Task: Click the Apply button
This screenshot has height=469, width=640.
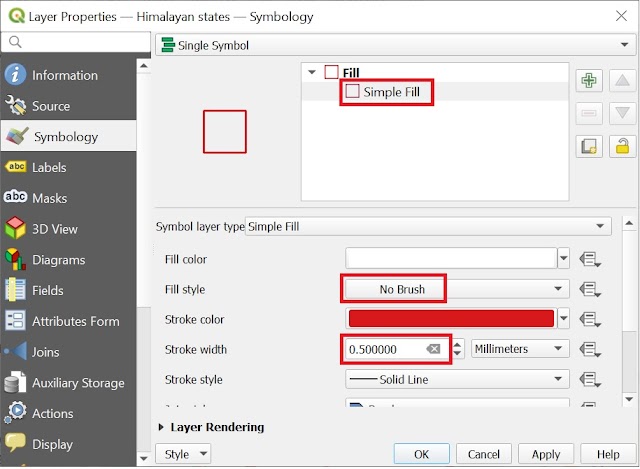Action: coord(546,454)
